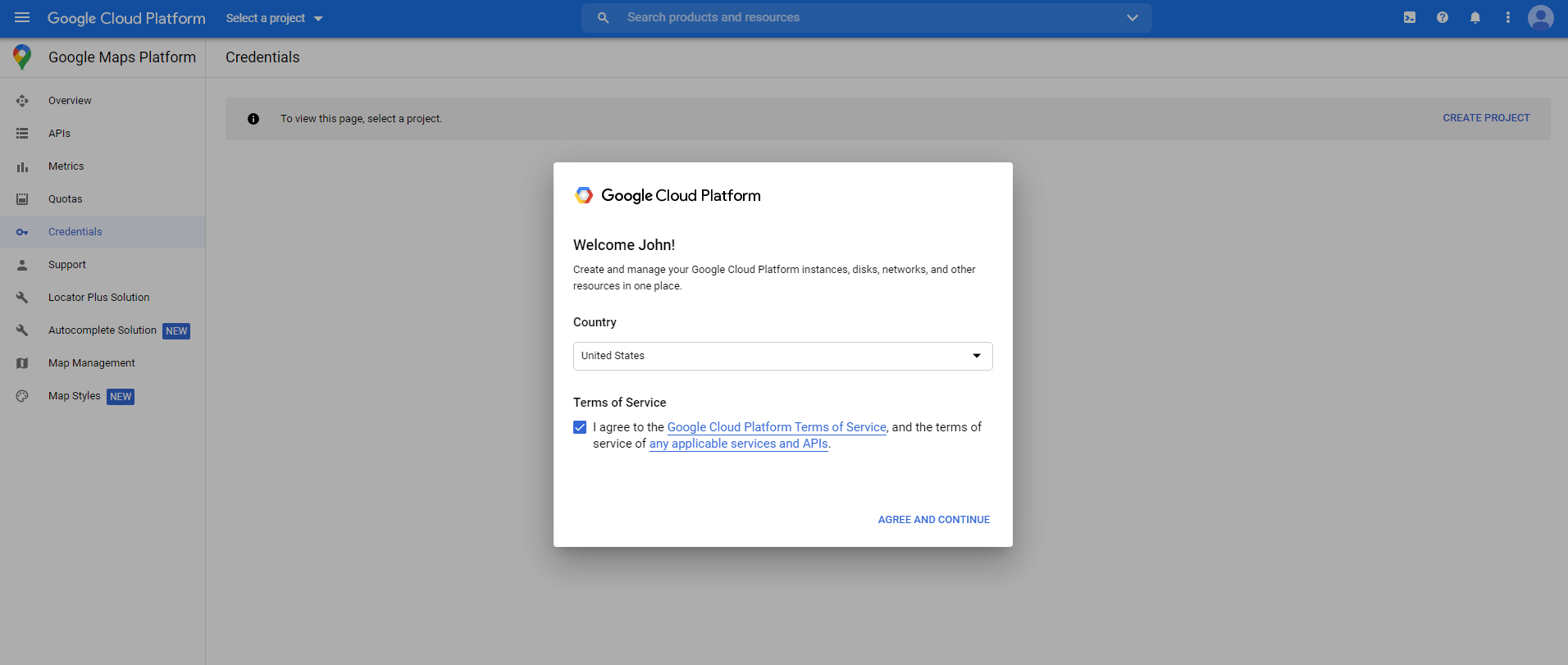Click the Metrics bar chart icon

pos(22,166)
